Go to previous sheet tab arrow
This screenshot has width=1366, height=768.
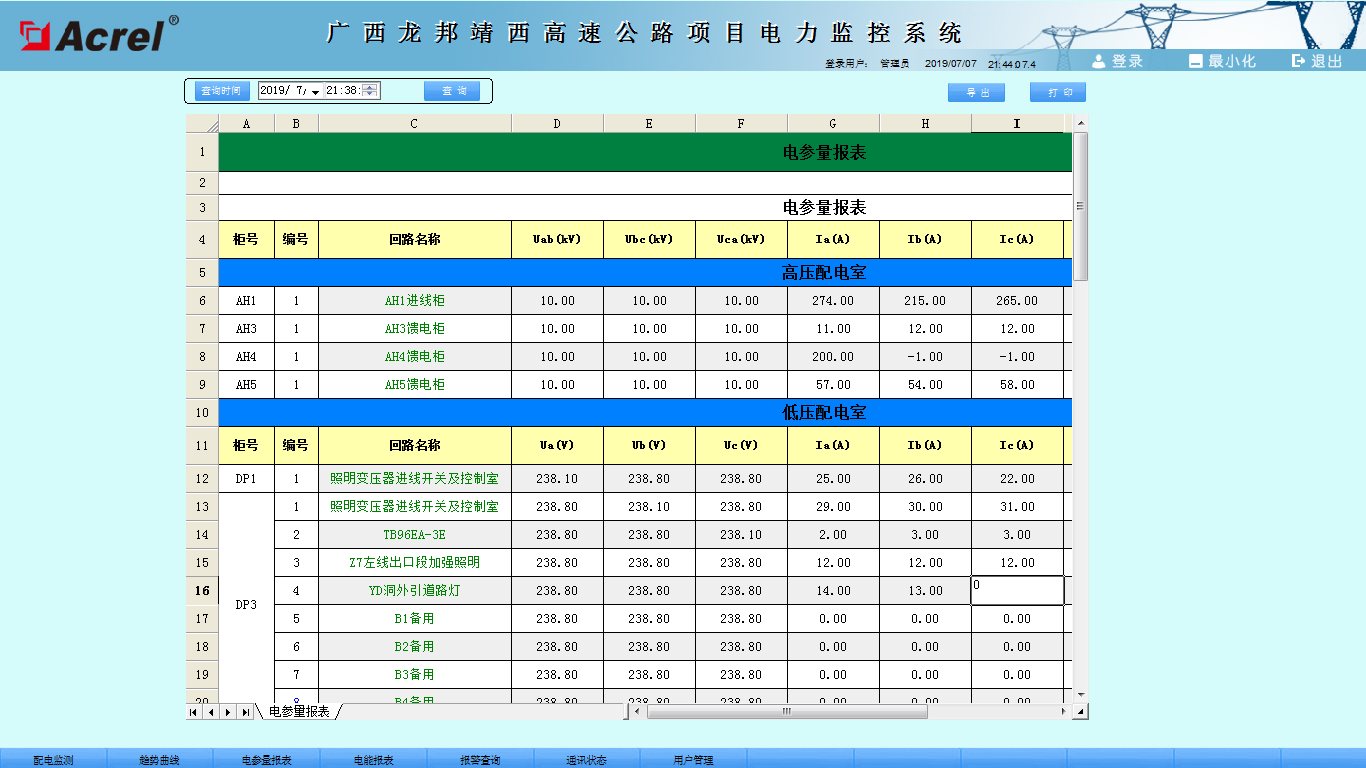coord(210,712)
